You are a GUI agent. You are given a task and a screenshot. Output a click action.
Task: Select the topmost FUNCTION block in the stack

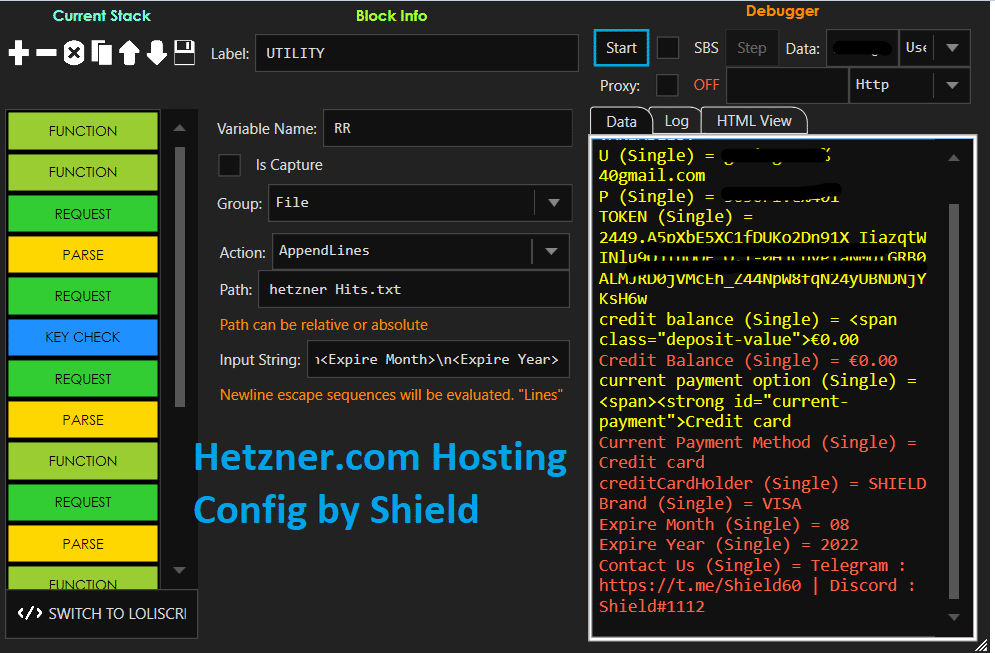coord(83,131)
